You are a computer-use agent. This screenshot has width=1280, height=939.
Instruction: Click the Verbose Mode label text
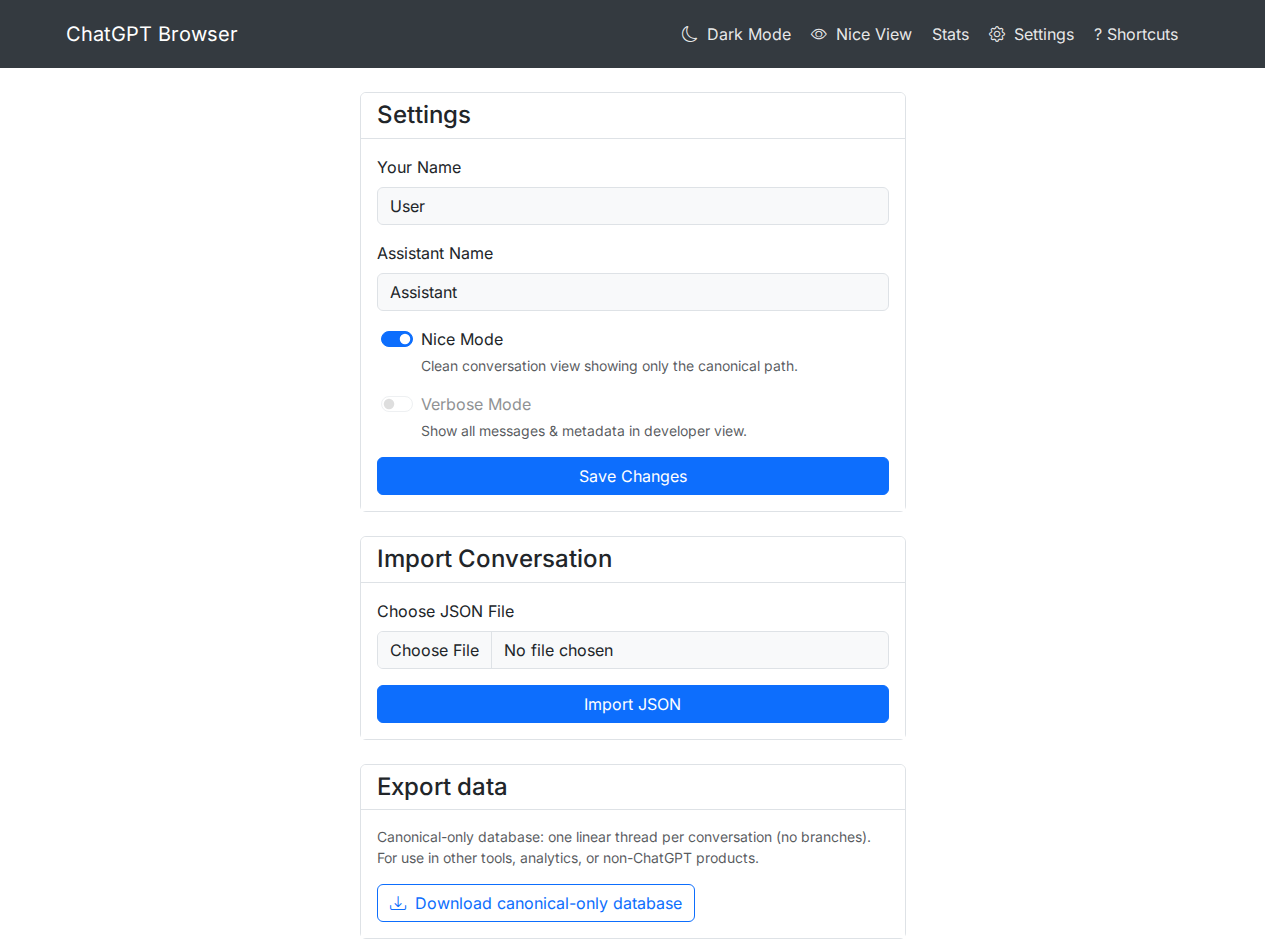click(x=476, y=404)
